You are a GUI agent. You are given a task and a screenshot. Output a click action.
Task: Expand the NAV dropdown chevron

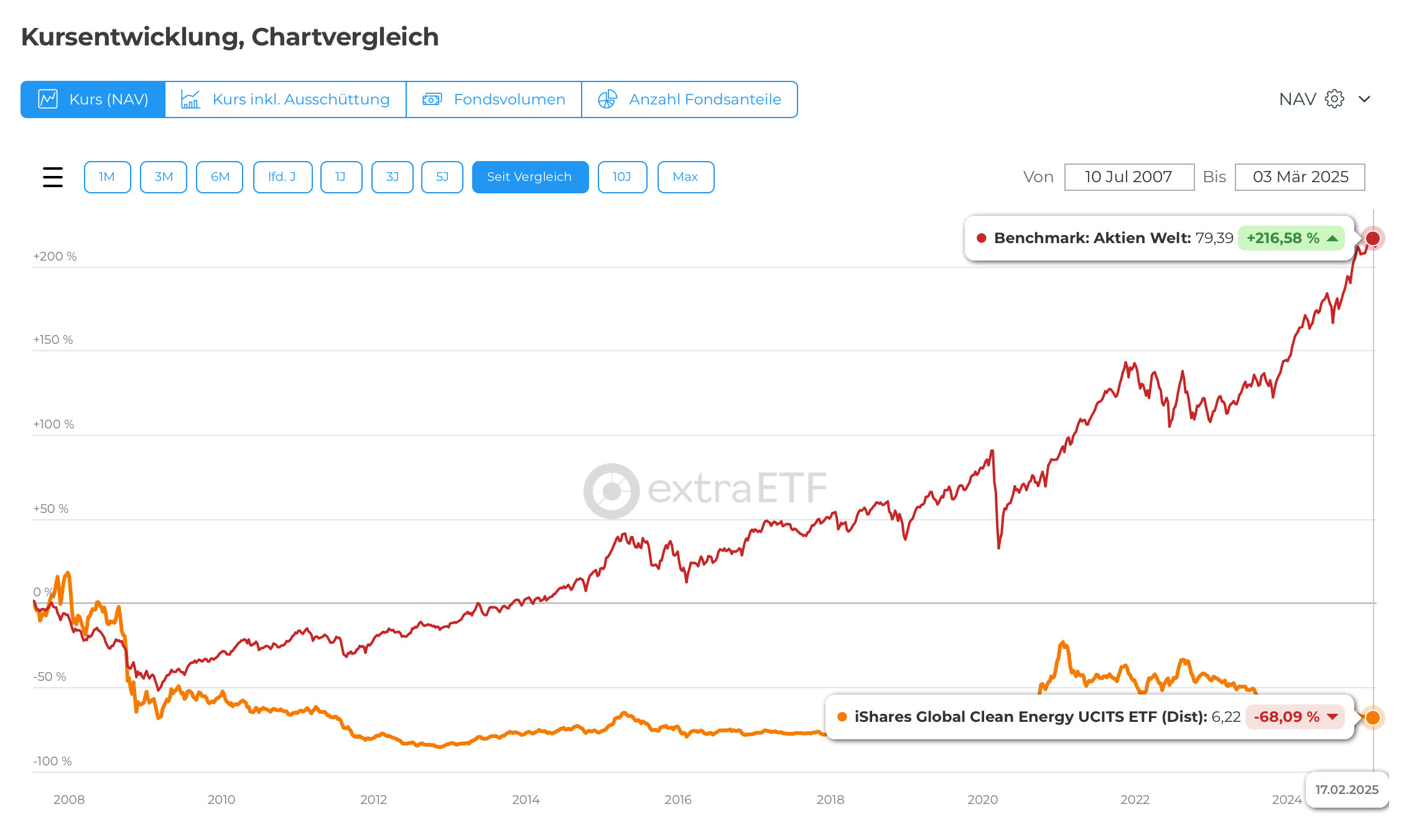(1364, 99)
